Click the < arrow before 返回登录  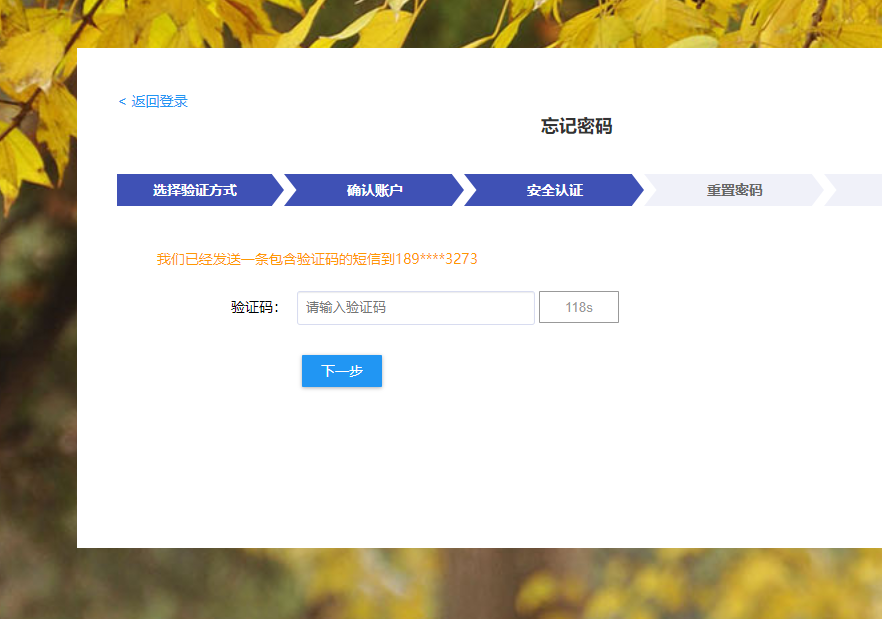click(122, 102)
